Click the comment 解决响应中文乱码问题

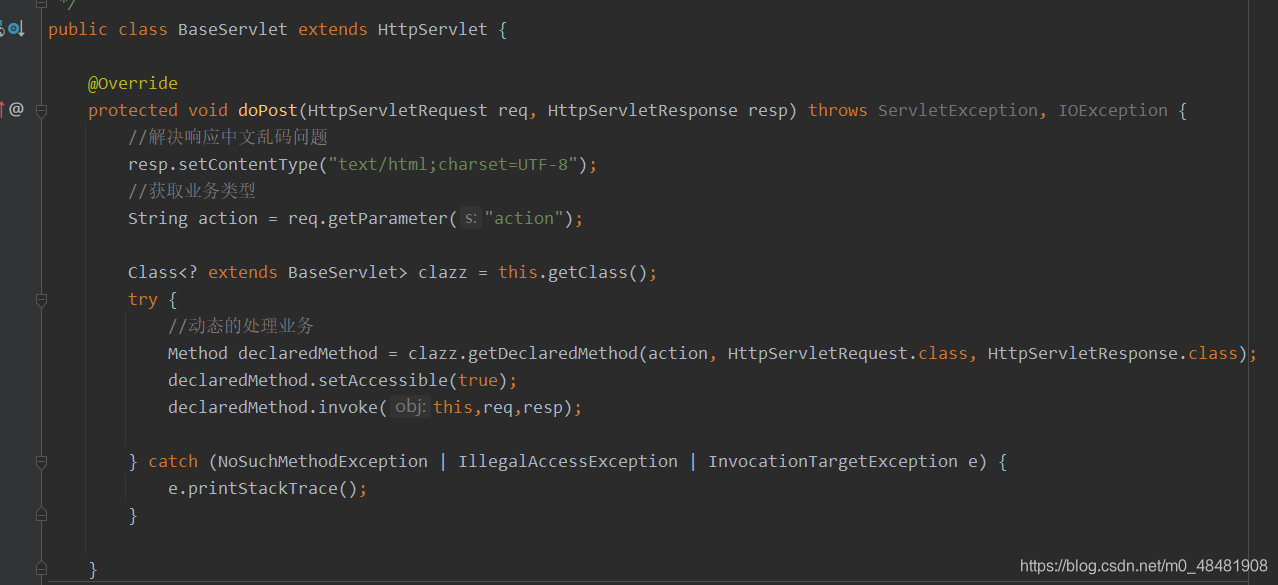(228, 137)
